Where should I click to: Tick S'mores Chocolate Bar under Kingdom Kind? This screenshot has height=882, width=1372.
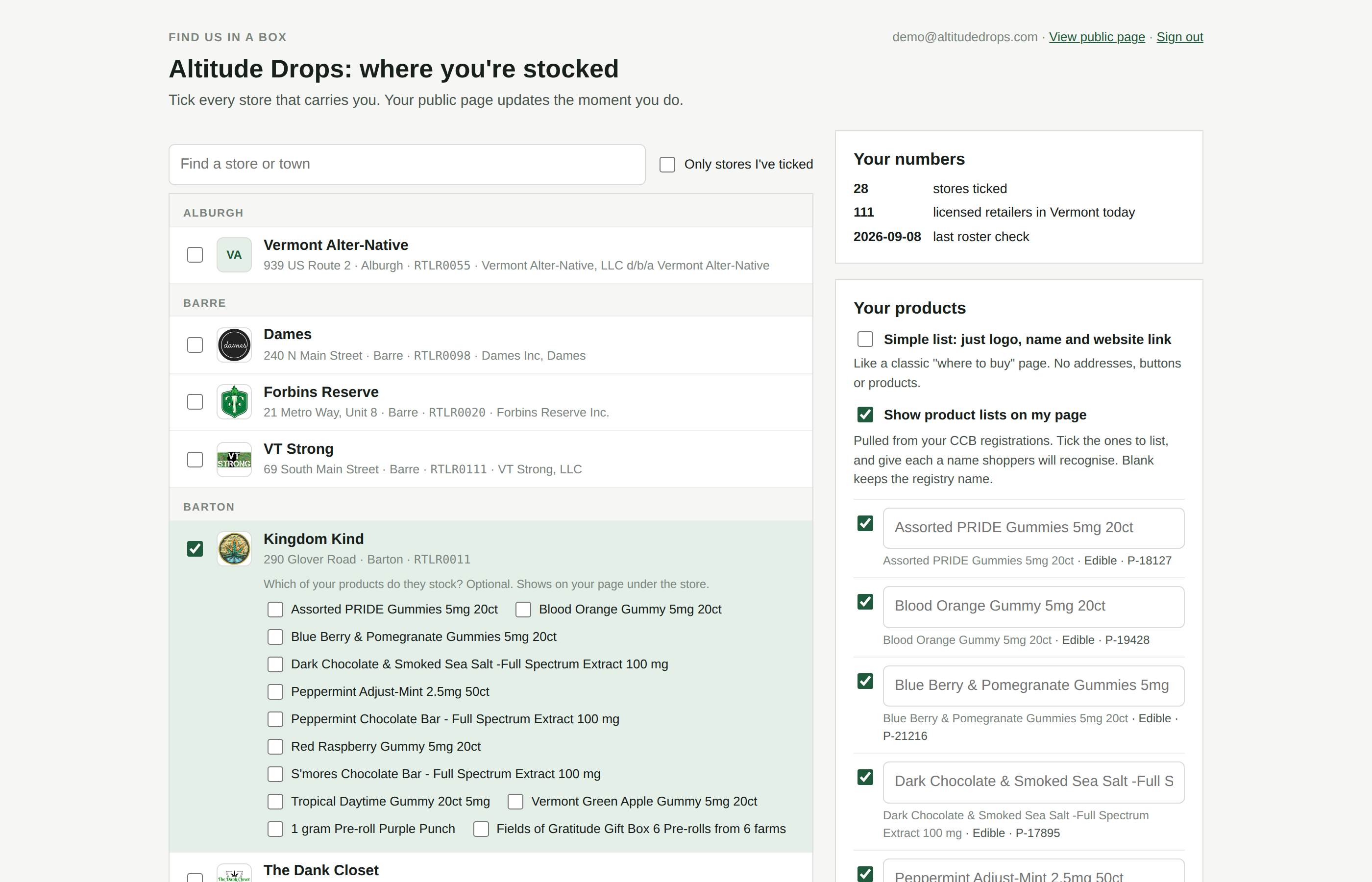tap(275, 774)
